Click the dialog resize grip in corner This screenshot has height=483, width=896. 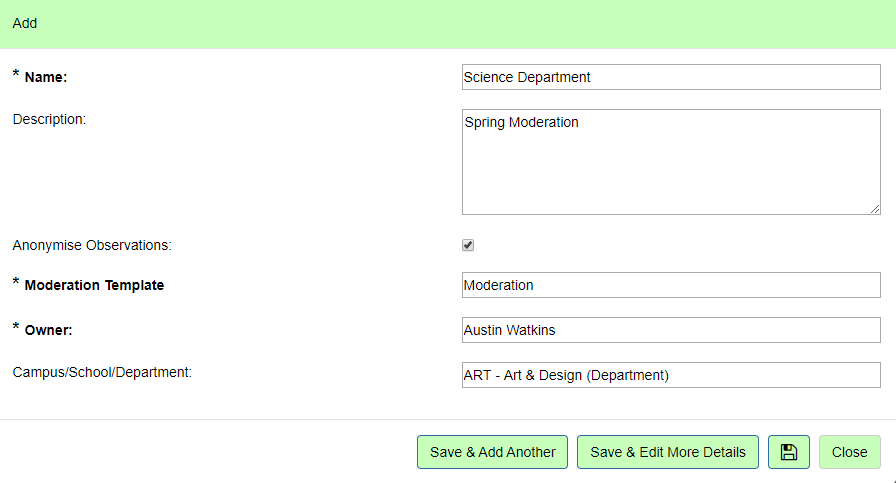coord(891,479)
